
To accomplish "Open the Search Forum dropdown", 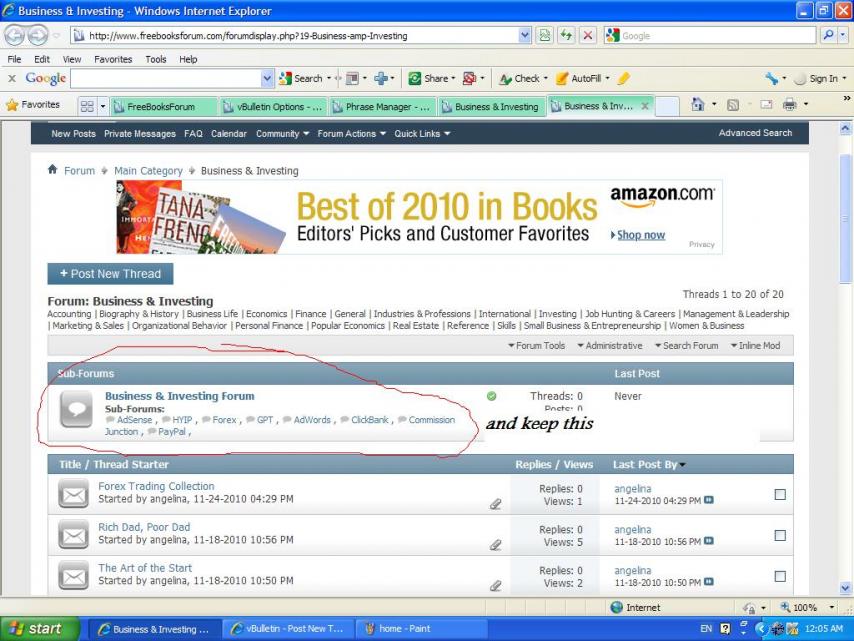I will pyautogui.click(x=686, y=345).
